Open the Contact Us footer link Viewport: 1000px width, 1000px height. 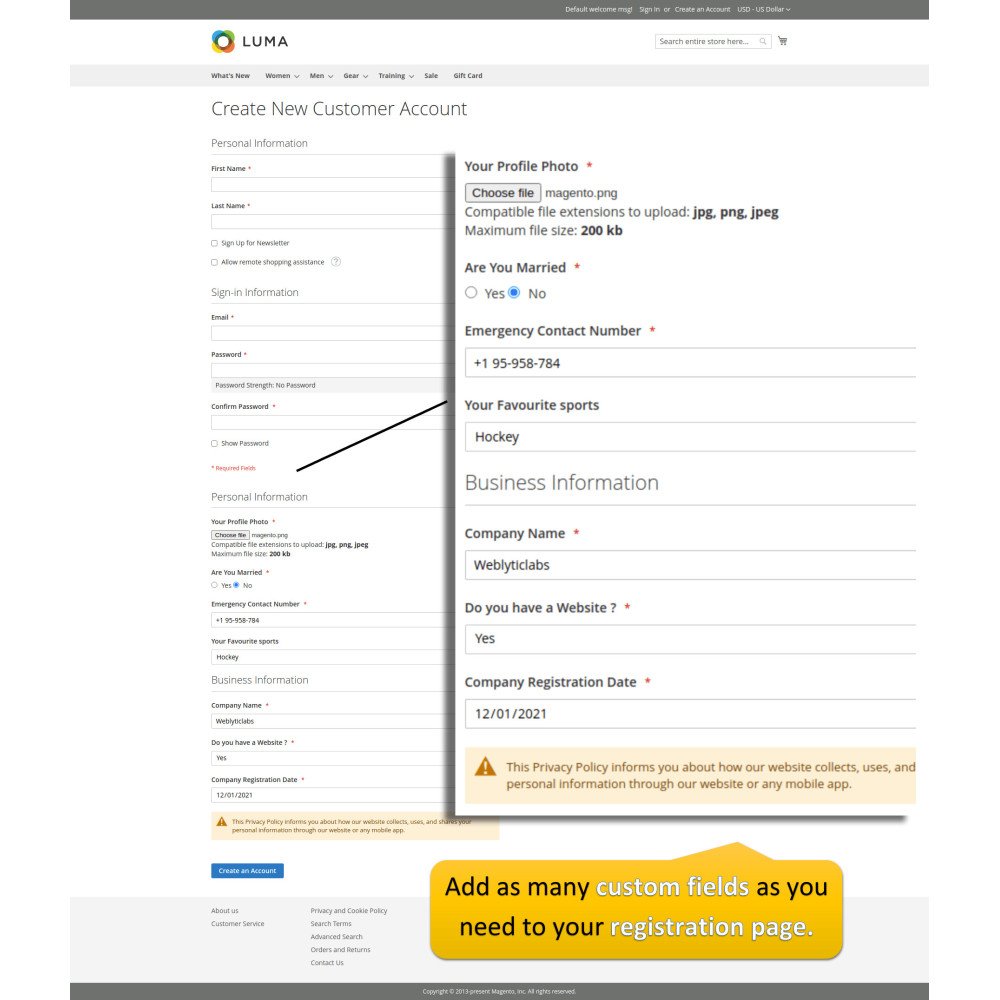click(327, 963)
